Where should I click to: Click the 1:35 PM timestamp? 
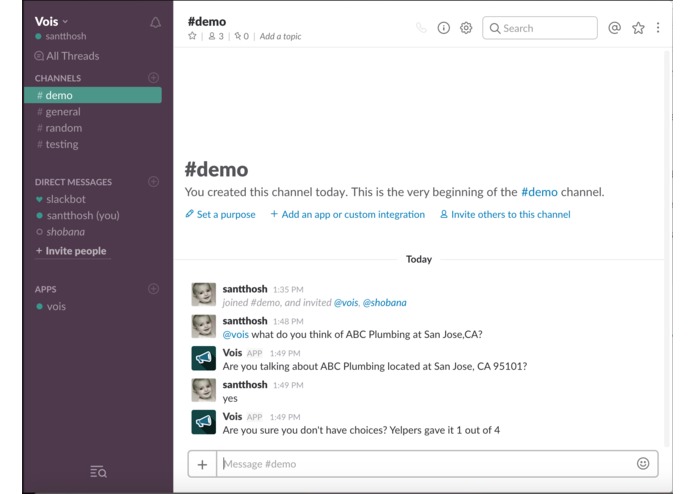[x=288, y=290]
